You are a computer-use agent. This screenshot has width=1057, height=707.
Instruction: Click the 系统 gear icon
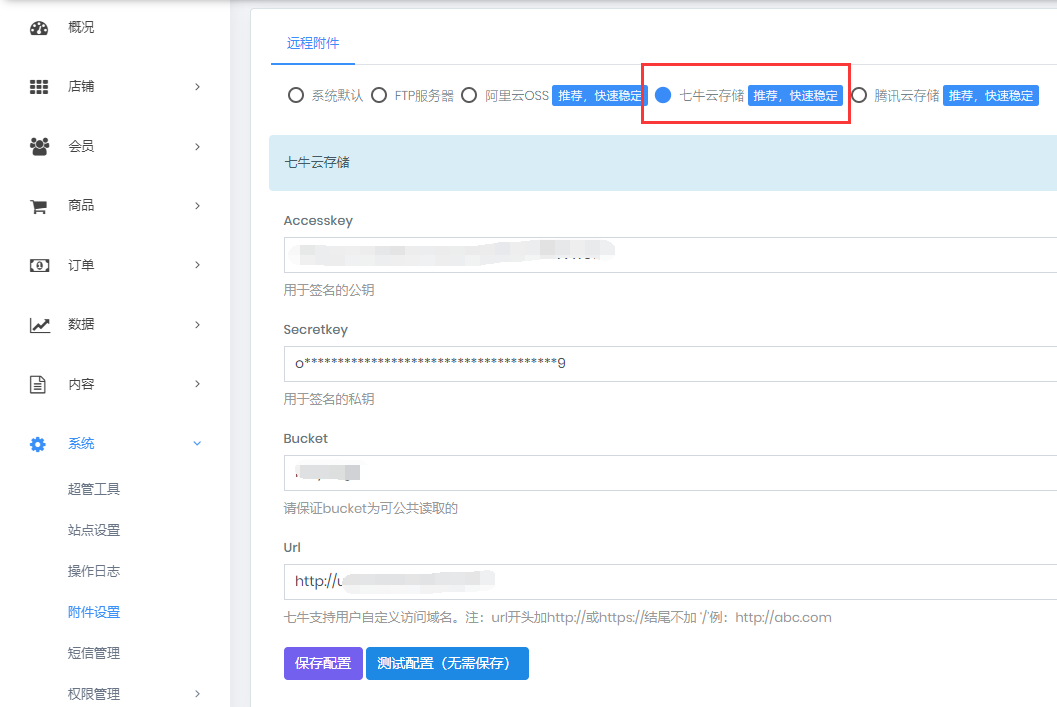38,444
